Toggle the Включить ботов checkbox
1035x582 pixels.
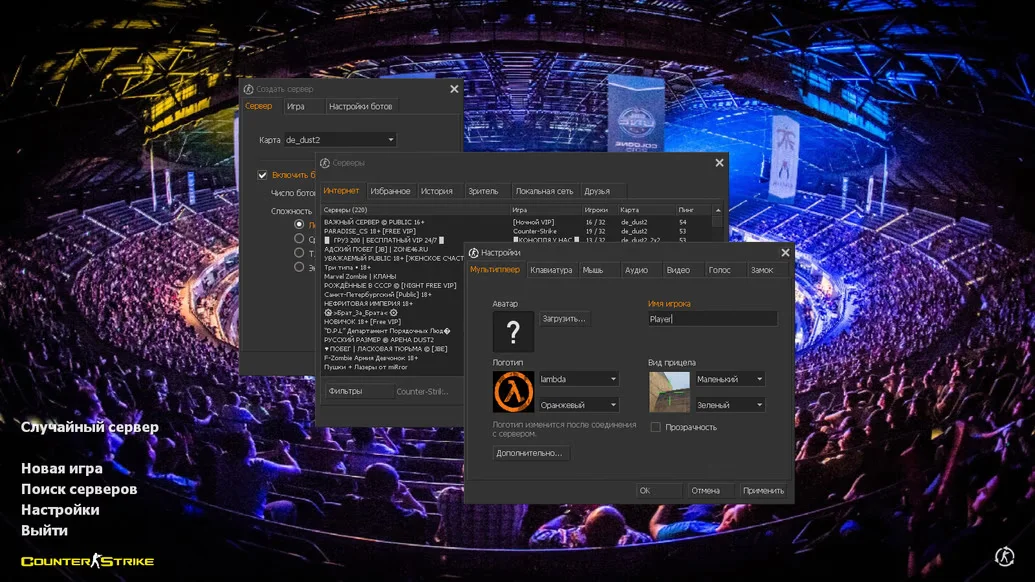pos(262,175)
